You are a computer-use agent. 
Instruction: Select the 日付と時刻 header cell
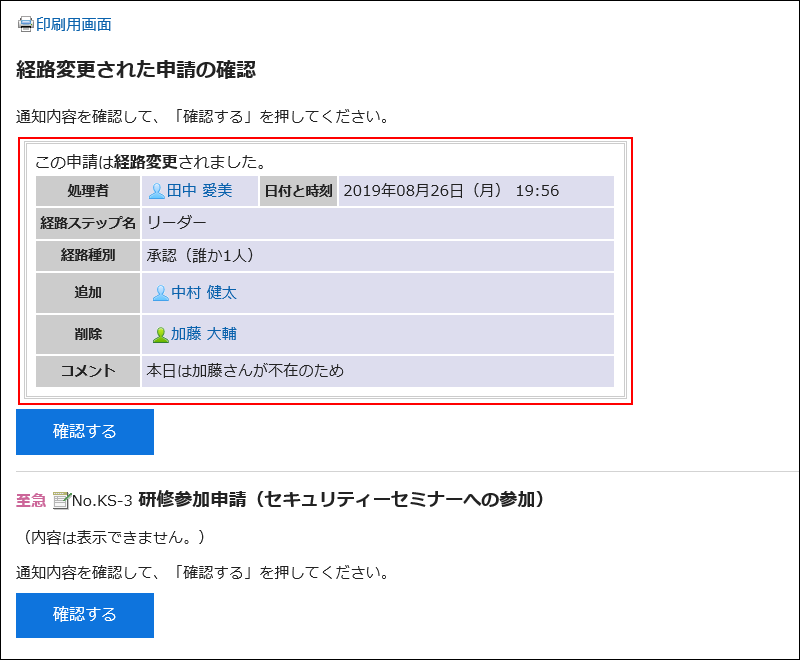(298, 191)
